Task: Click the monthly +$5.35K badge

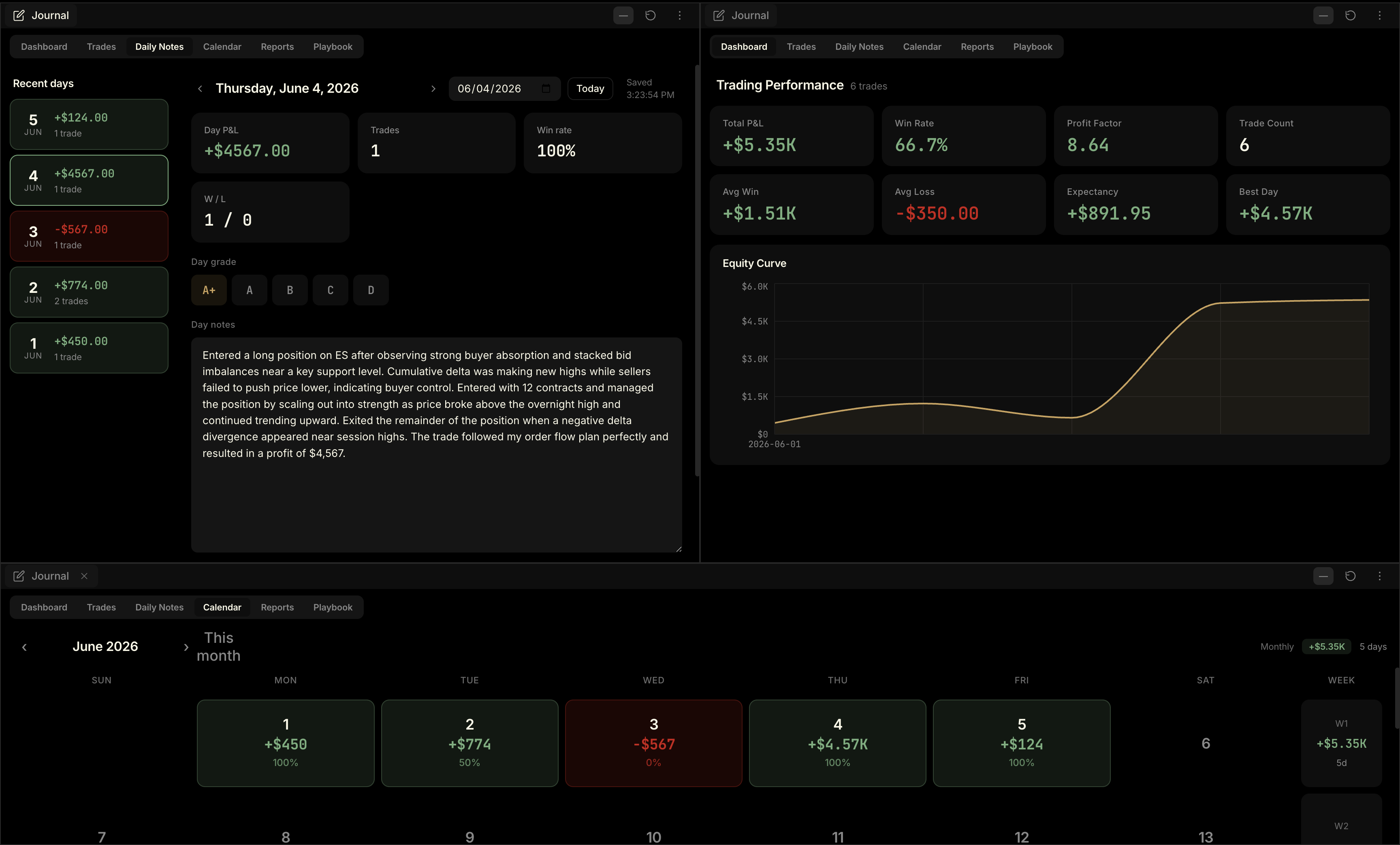Action: click(x=1327, y=647)
